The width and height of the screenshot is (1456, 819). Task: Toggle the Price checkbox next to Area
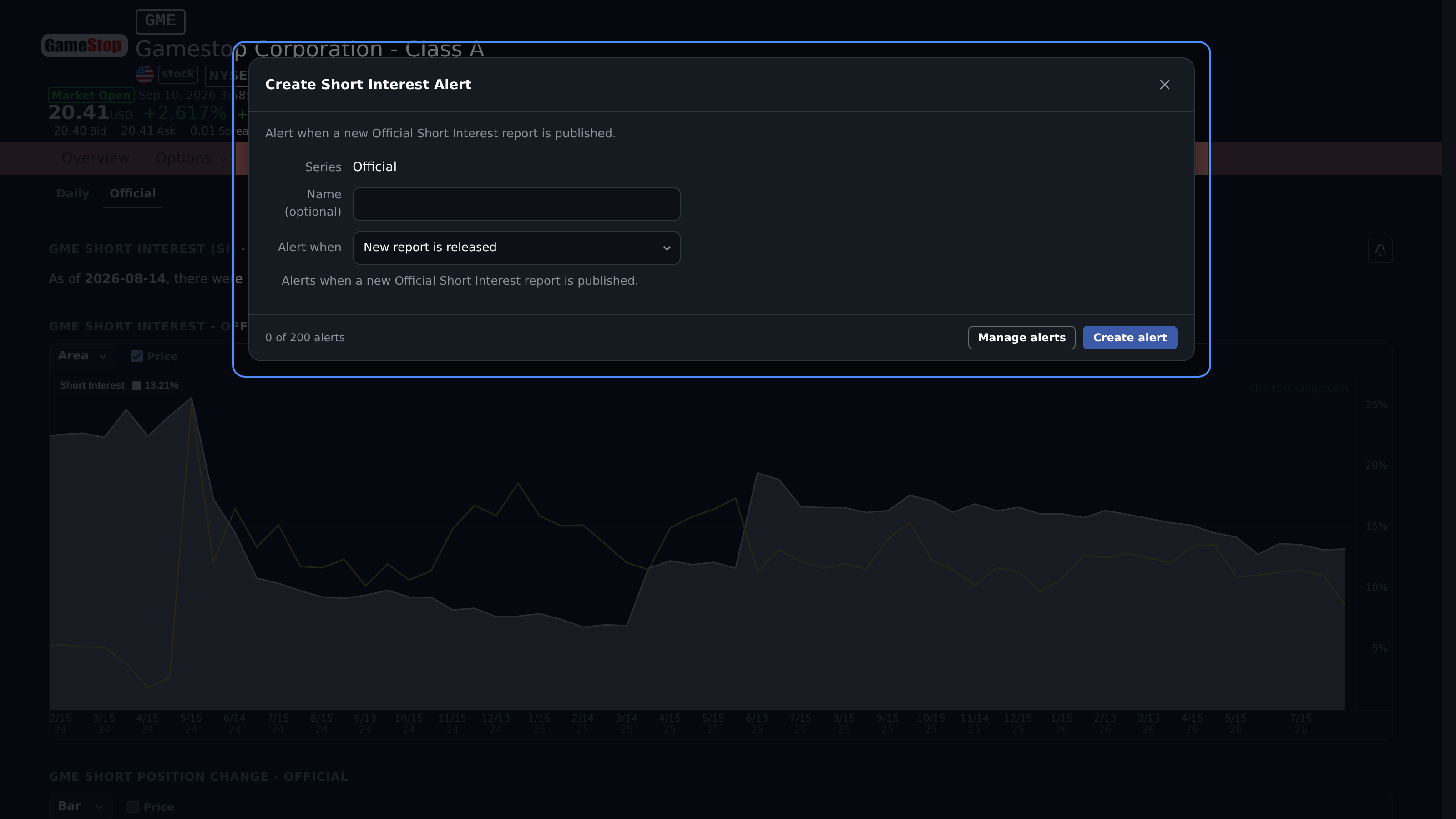137,356
